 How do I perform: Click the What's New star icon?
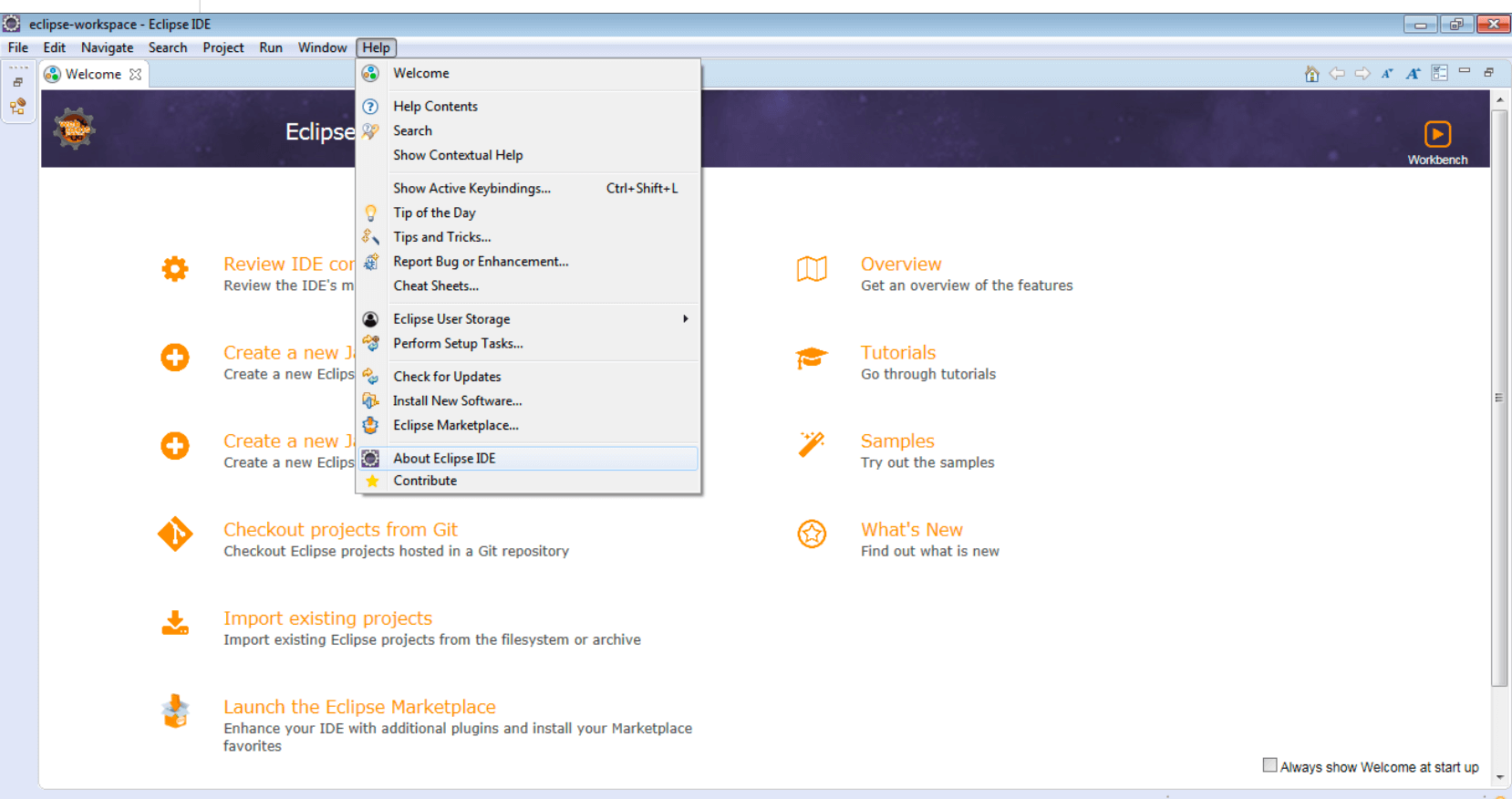tap(812, 534)
